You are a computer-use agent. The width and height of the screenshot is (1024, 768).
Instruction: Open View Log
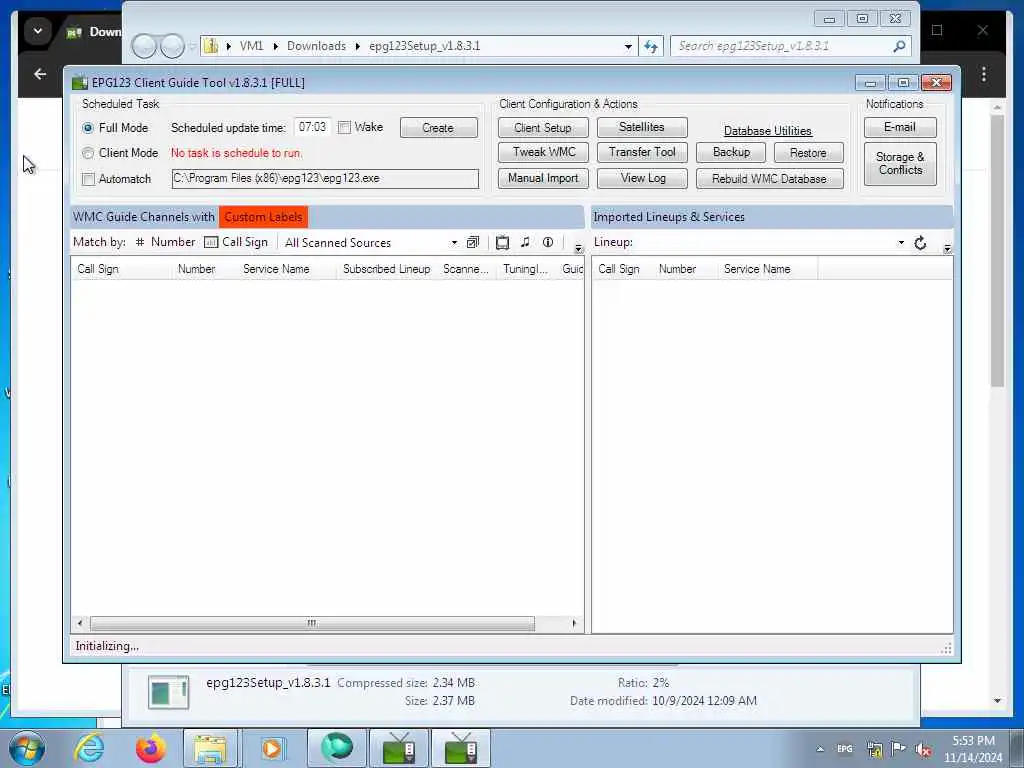click(x=643, y=178)
